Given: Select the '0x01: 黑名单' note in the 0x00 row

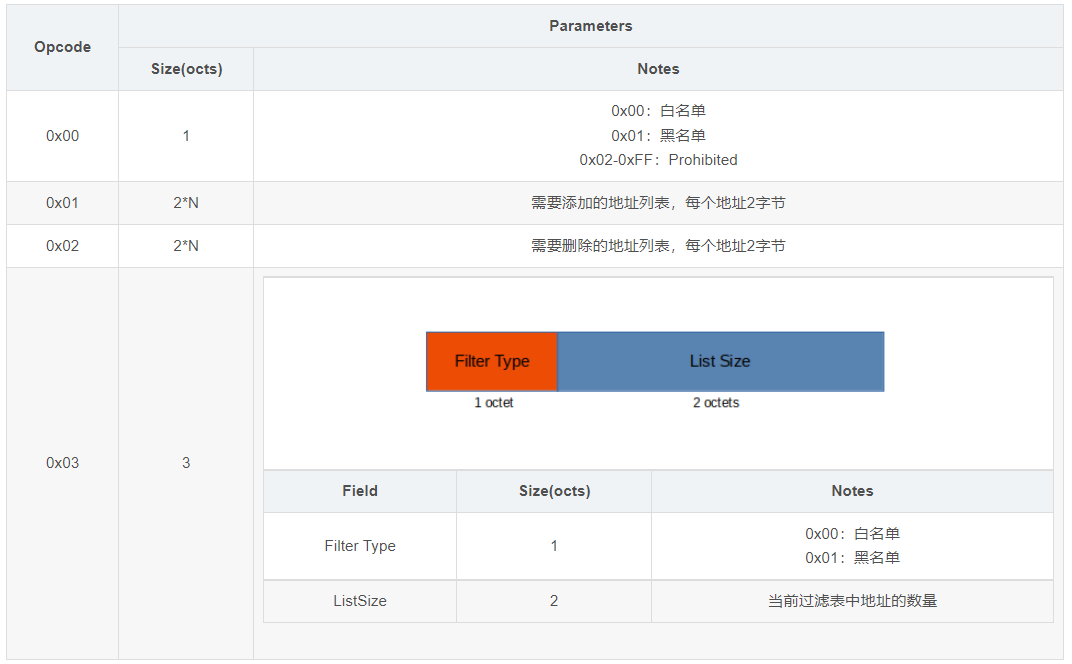Looking at the screenshot, I should (x=658, y=135).
